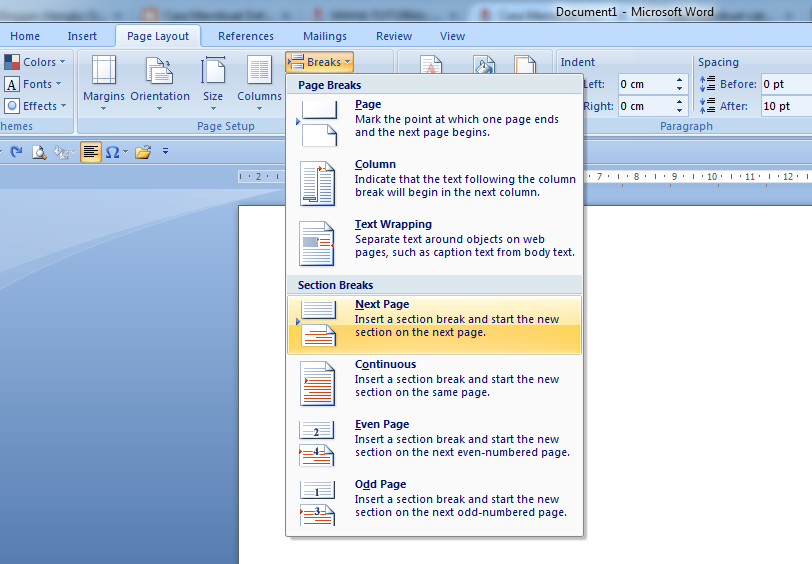Screen dimensions: 812x564
Task: Click the Continuous section break icon
Action: pos(317,383)
